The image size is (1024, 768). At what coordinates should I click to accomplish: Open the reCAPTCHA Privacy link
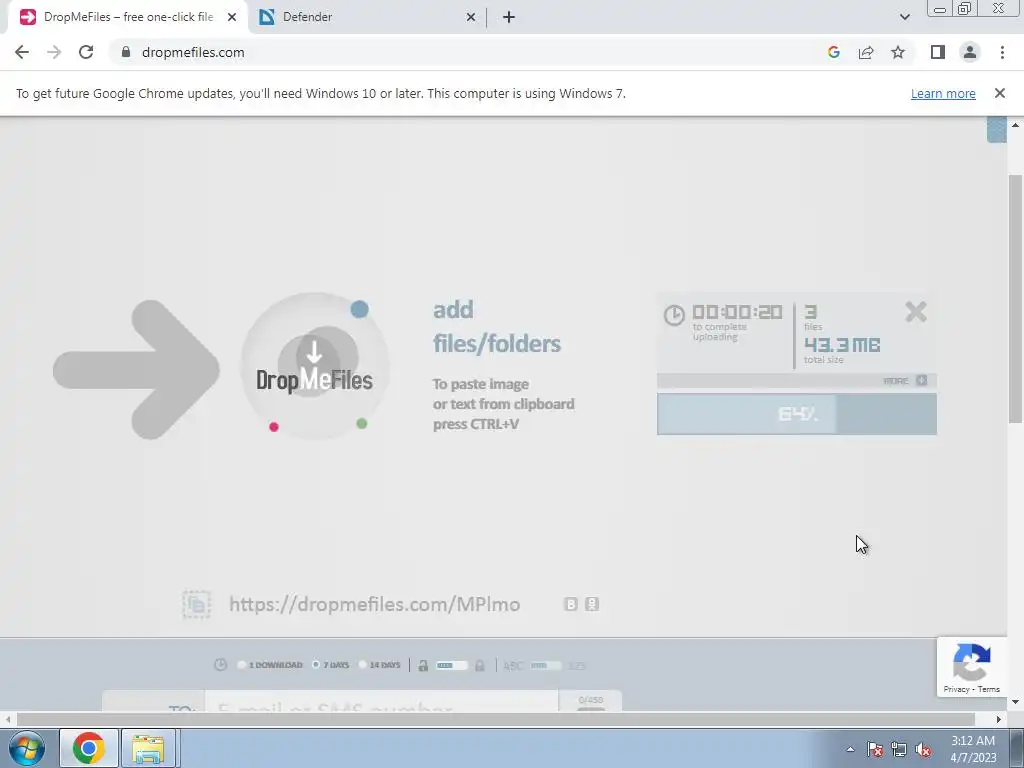(956, 689)
